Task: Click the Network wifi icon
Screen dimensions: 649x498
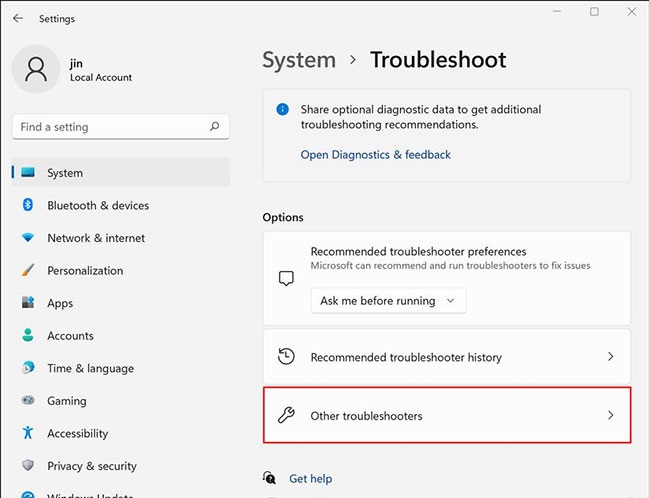Action: (28, 237)
